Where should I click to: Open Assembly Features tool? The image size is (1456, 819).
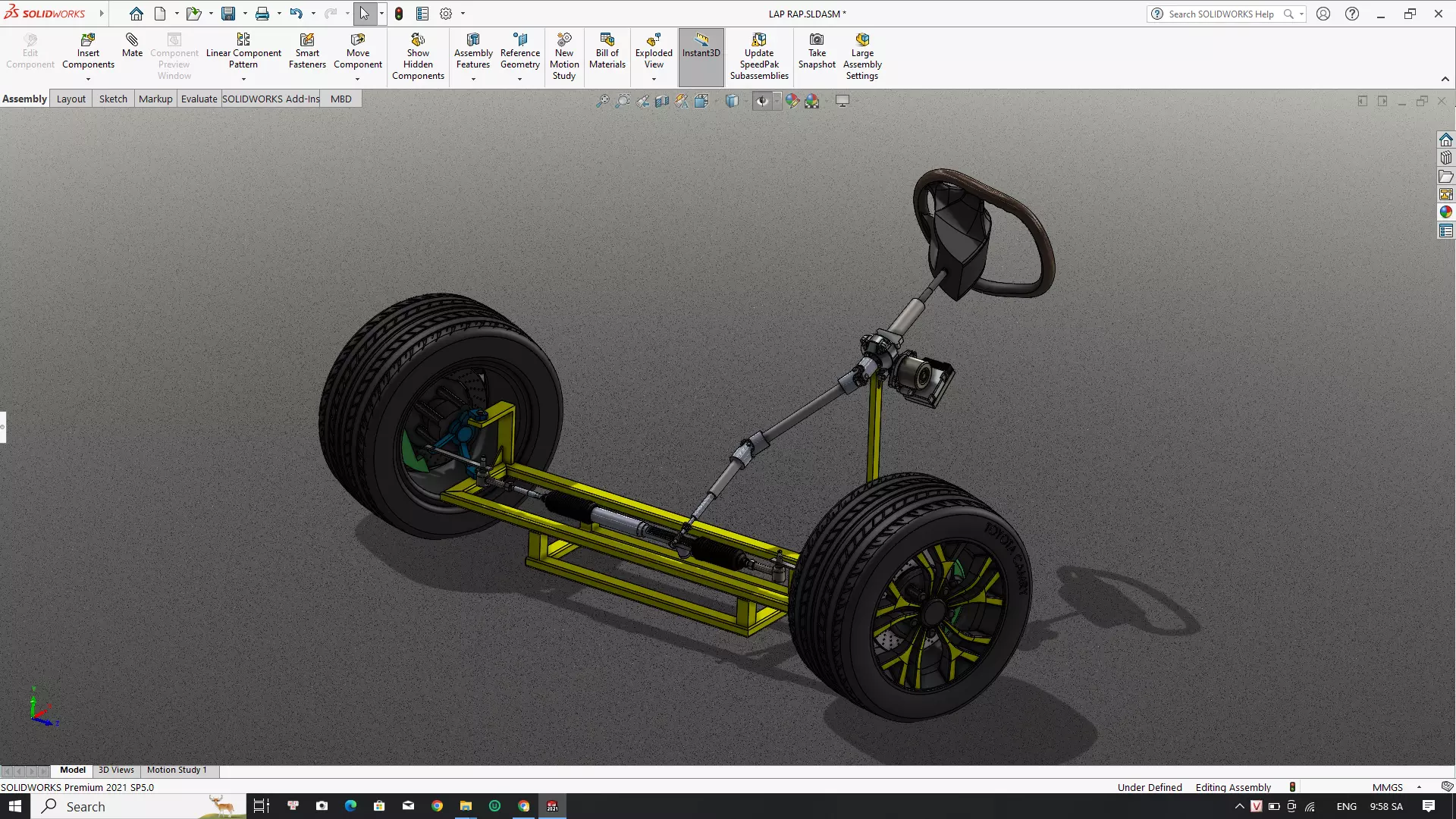(473, 52)
